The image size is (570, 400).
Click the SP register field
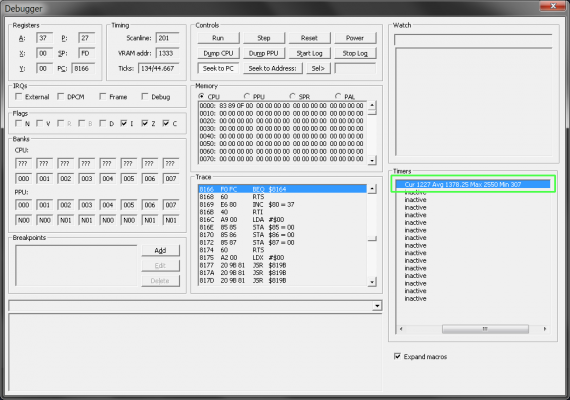[x=87, y=53]
